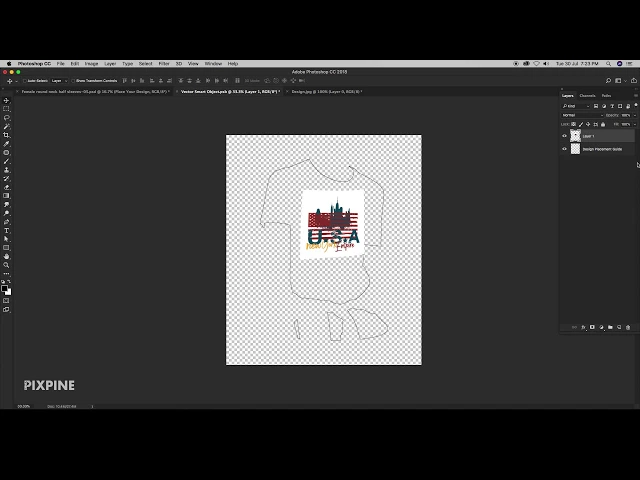Image resolution: width=640 pixels, height=480 pixels.
Task: Click the foreground color swatch
Action: tap(4, 288)
